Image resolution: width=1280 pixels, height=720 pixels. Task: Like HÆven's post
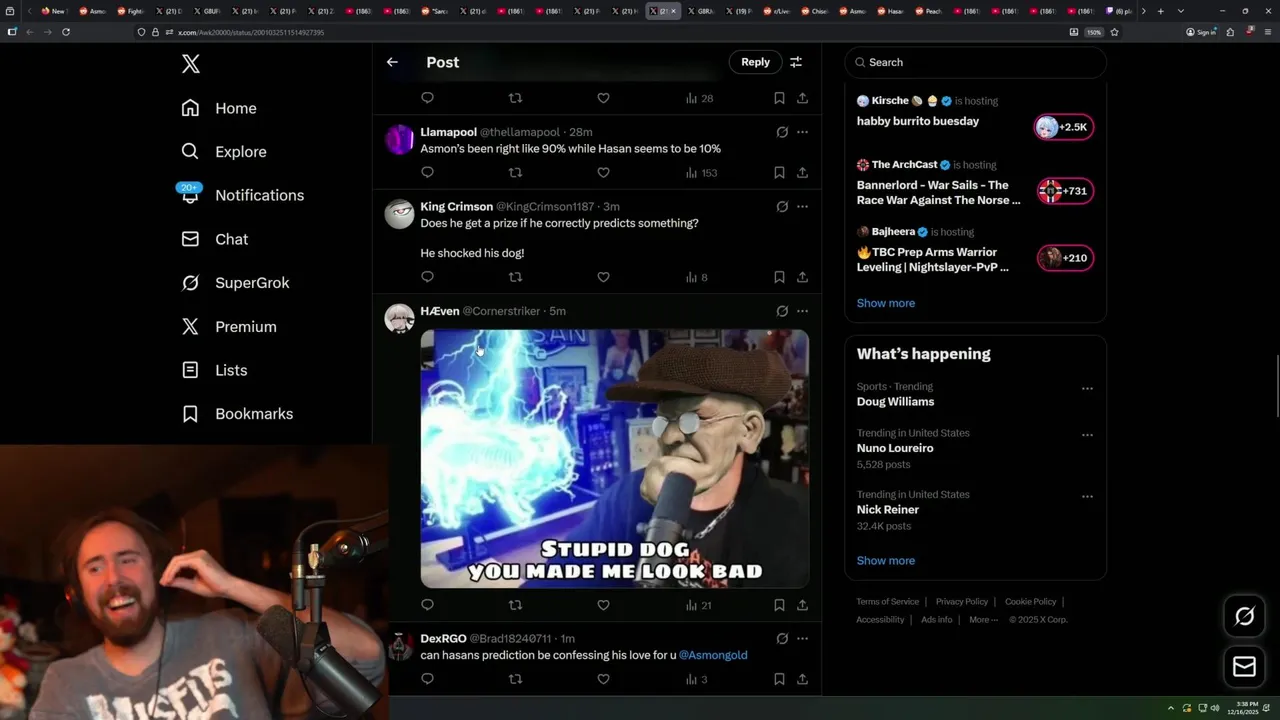(x=603, y=605)
